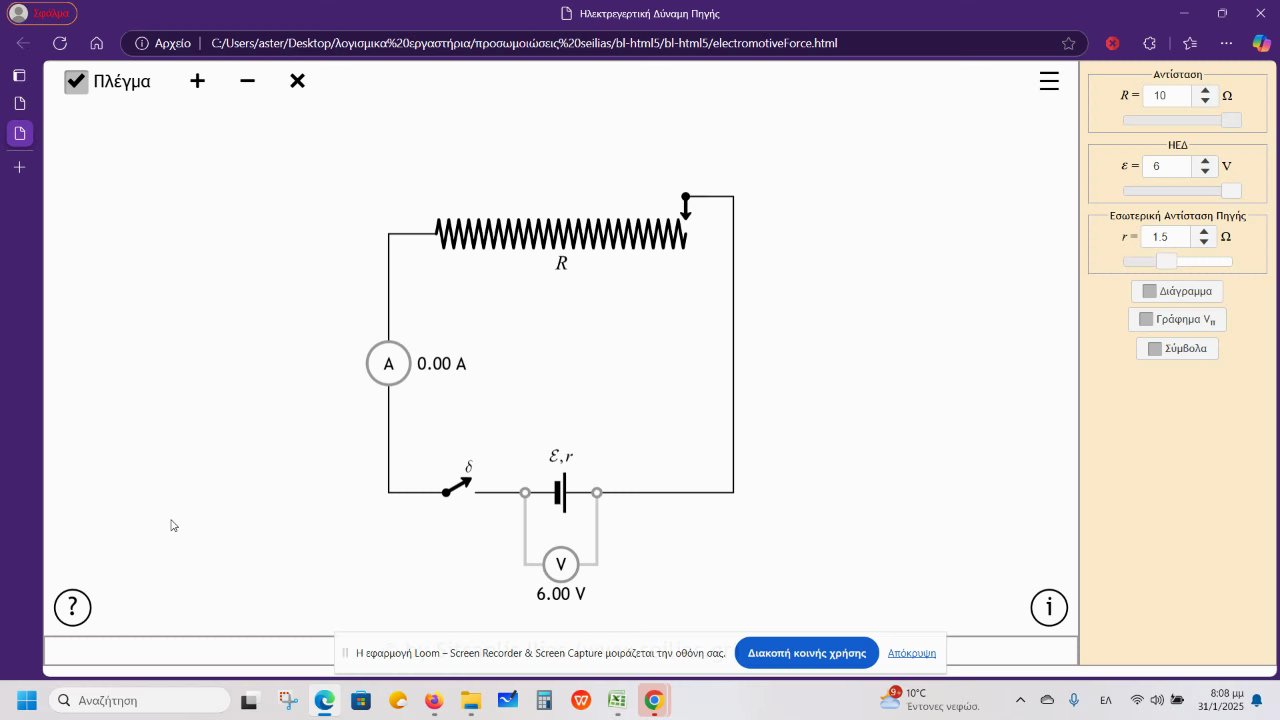Open browser settings and more menu
The image size is (1280, 720).
(x=1227, y=43)
